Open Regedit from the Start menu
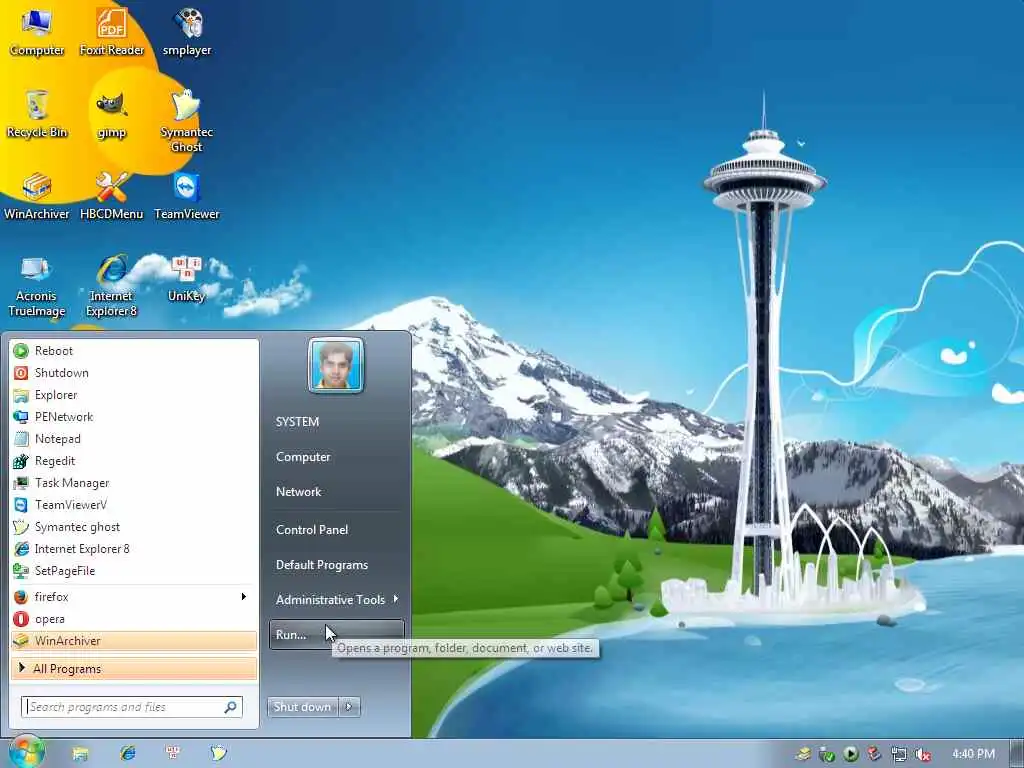The image size is (1024, 768). 134,461
